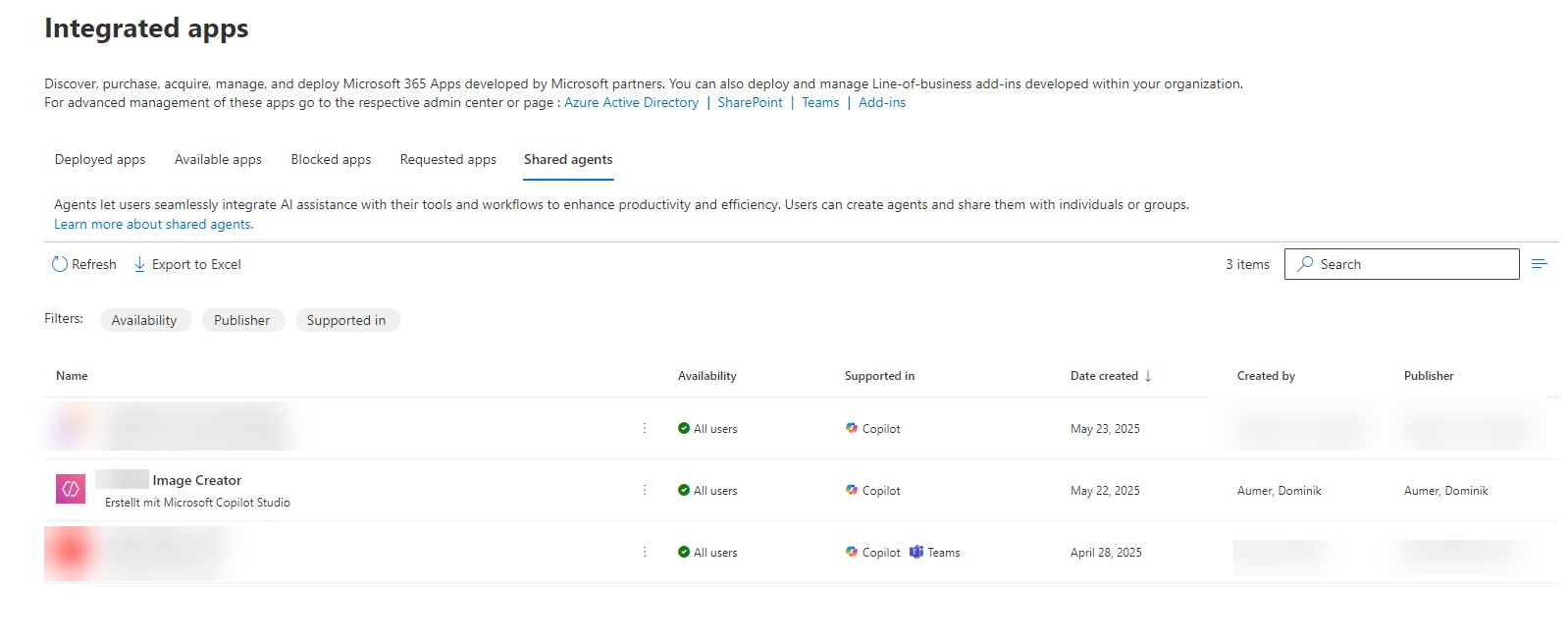Sort by the Availability column header
The height and width of the screenshot is (644, 1568).
pos(707,376)
